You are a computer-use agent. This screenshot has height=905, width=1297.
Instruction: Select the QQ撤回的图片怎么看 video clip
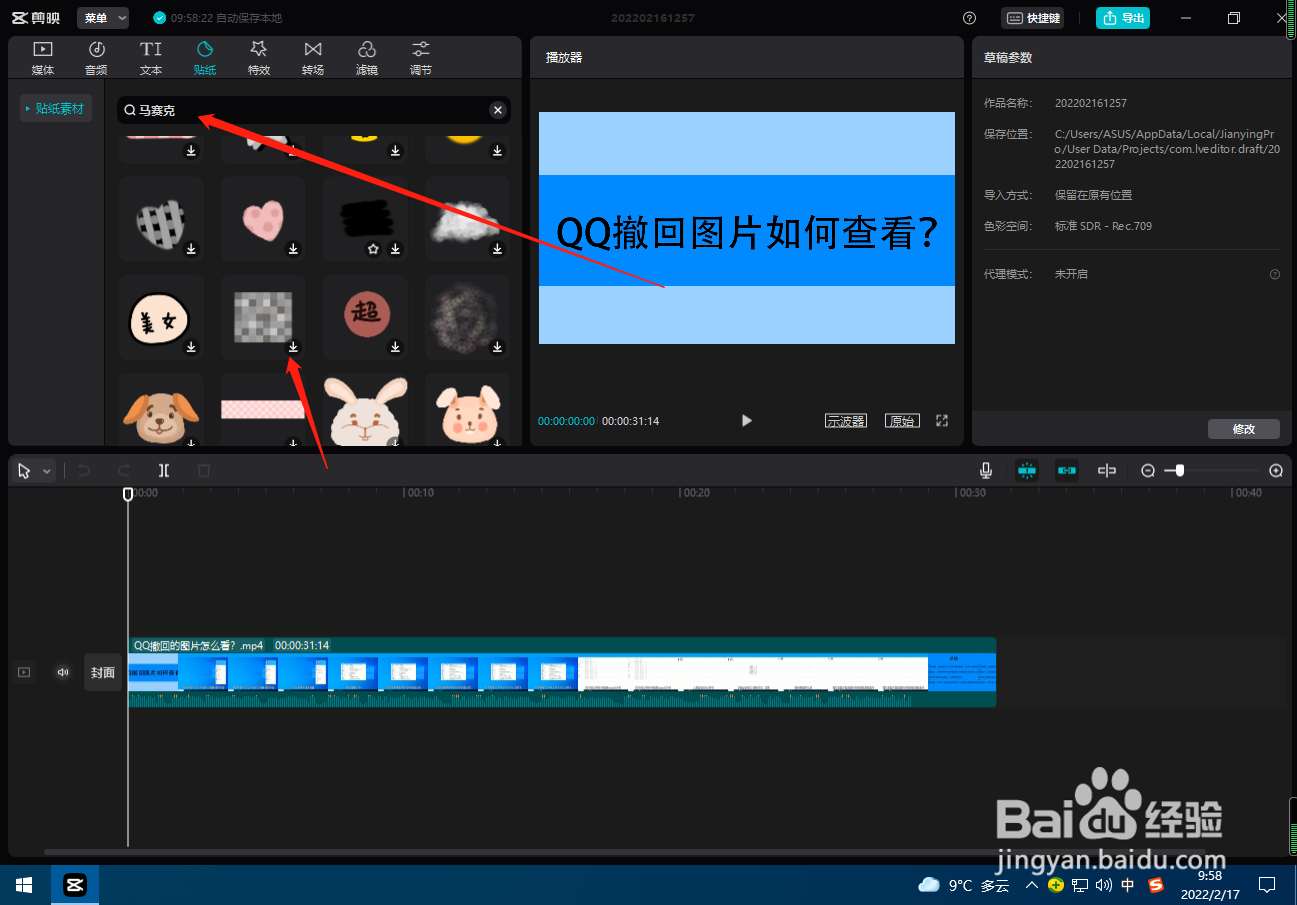click(562, 672)
